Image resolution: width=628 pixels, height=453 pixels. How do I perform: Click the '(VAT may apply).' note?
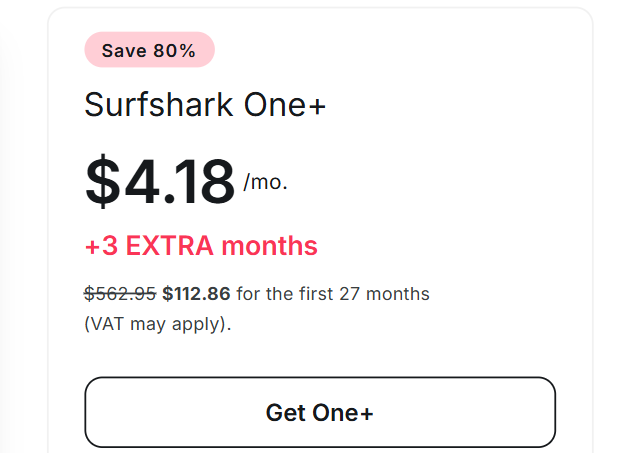pyautogui.click(x=158, y=324)
